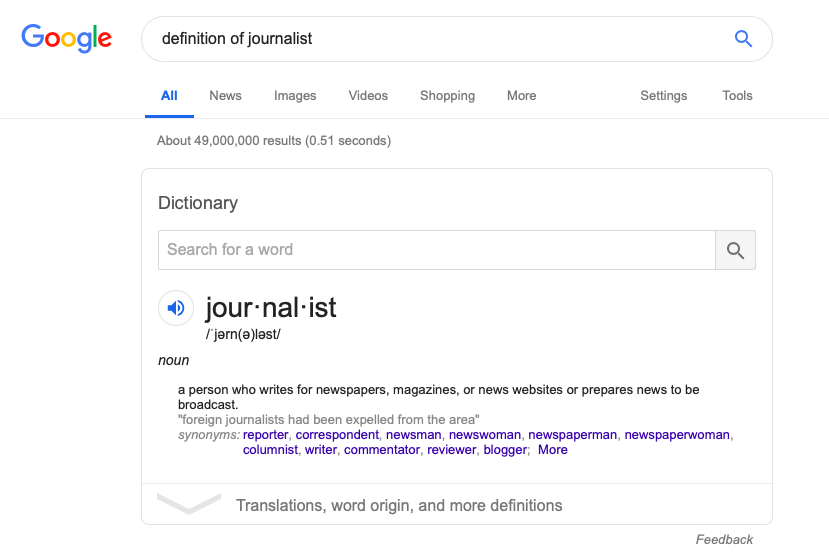Play the journalist pronunciation audio
Viewport: 829px width, 559px height.
176,308
